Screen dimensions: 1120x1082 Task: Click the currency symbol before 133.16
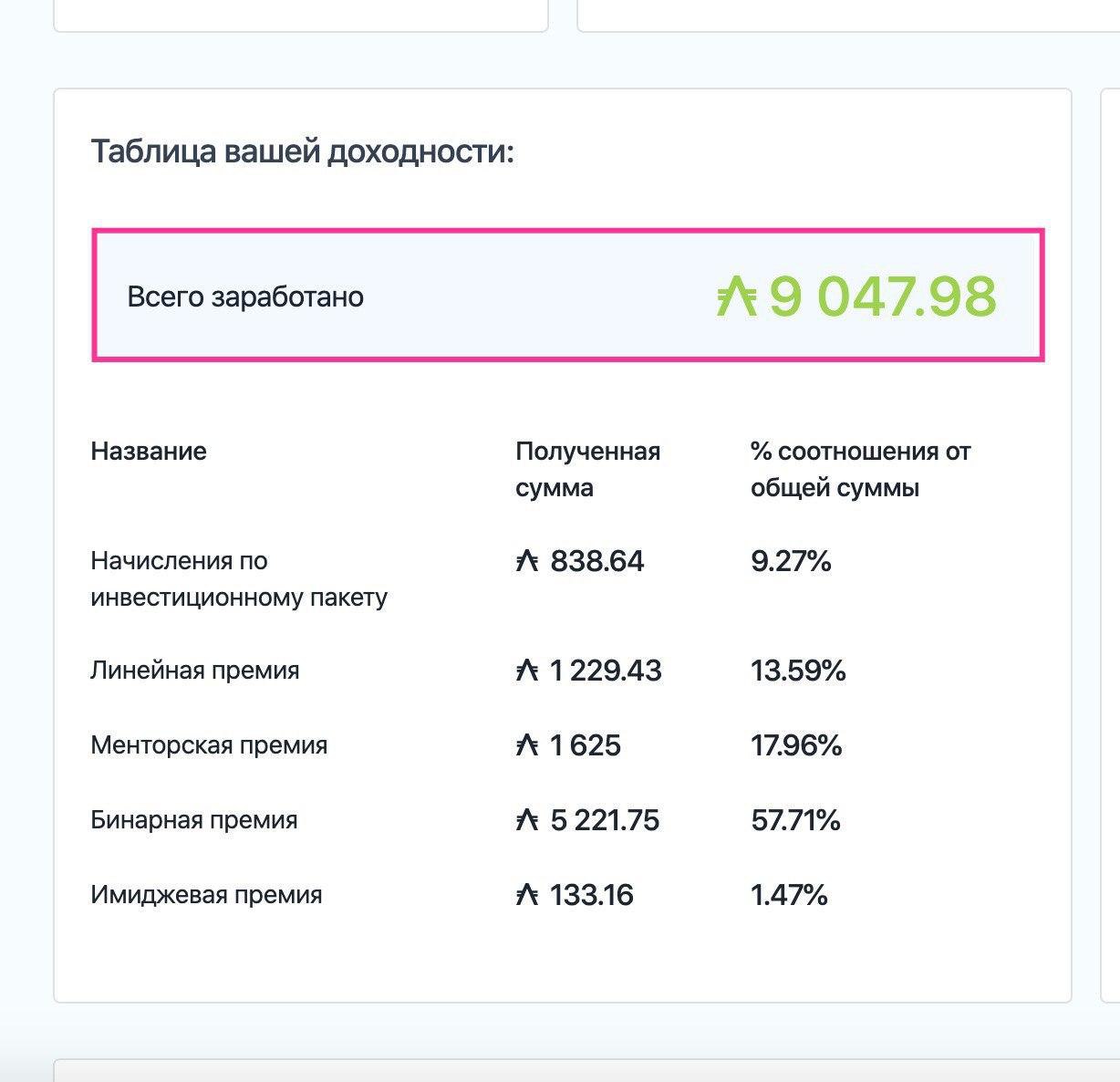coord(527,895)
